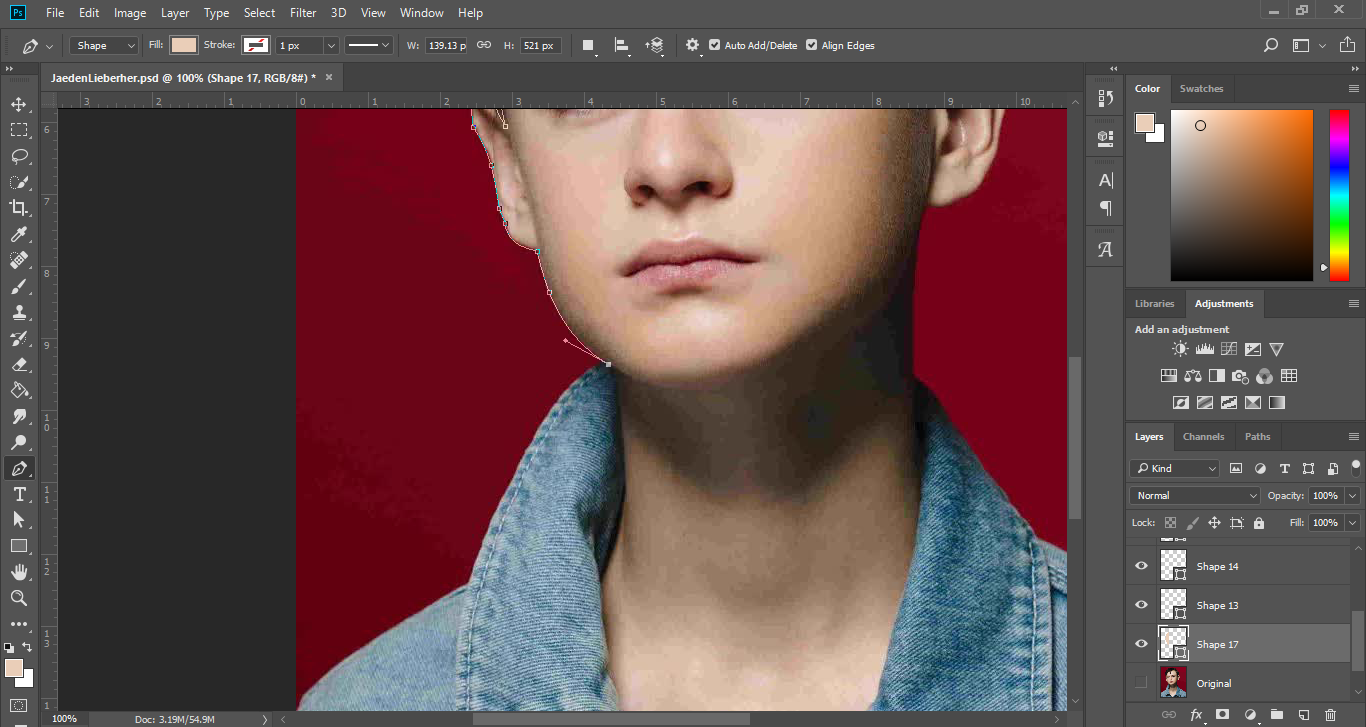Image resolution: width=1366 pixels, height=727 pixels.
Task: Click the hue spectrum slider
Action: coord(1338,195)
